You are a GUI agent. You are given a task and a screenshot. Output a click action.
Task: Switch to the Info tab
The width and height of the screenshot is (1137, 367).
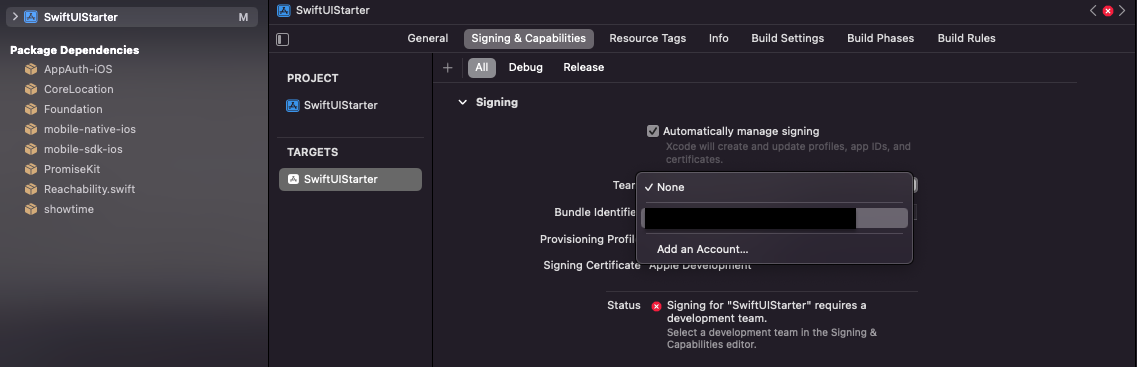point(719,38)
